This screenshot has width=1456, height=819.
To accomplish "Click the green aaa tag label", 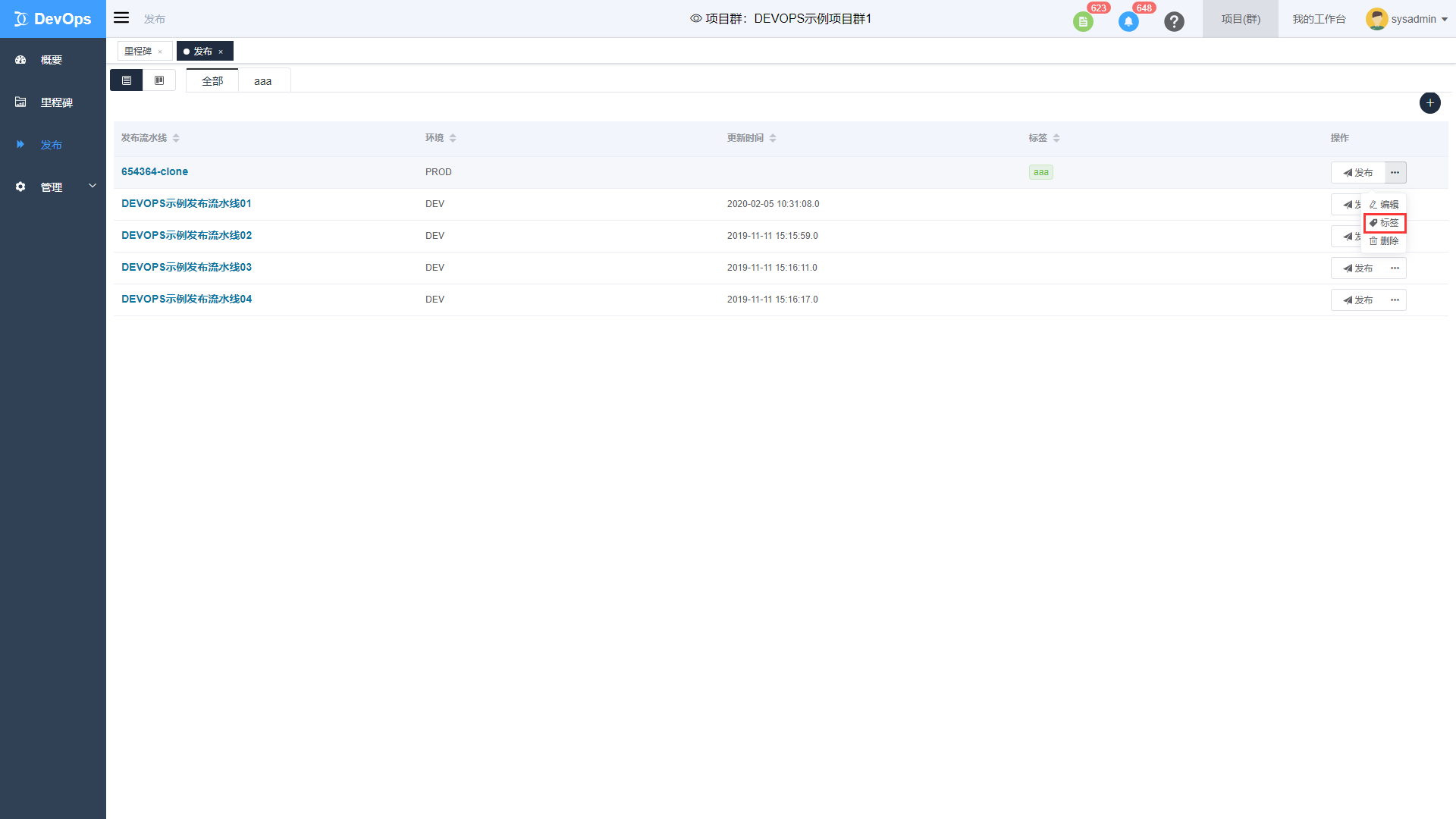I will [x=1041, y=173].
